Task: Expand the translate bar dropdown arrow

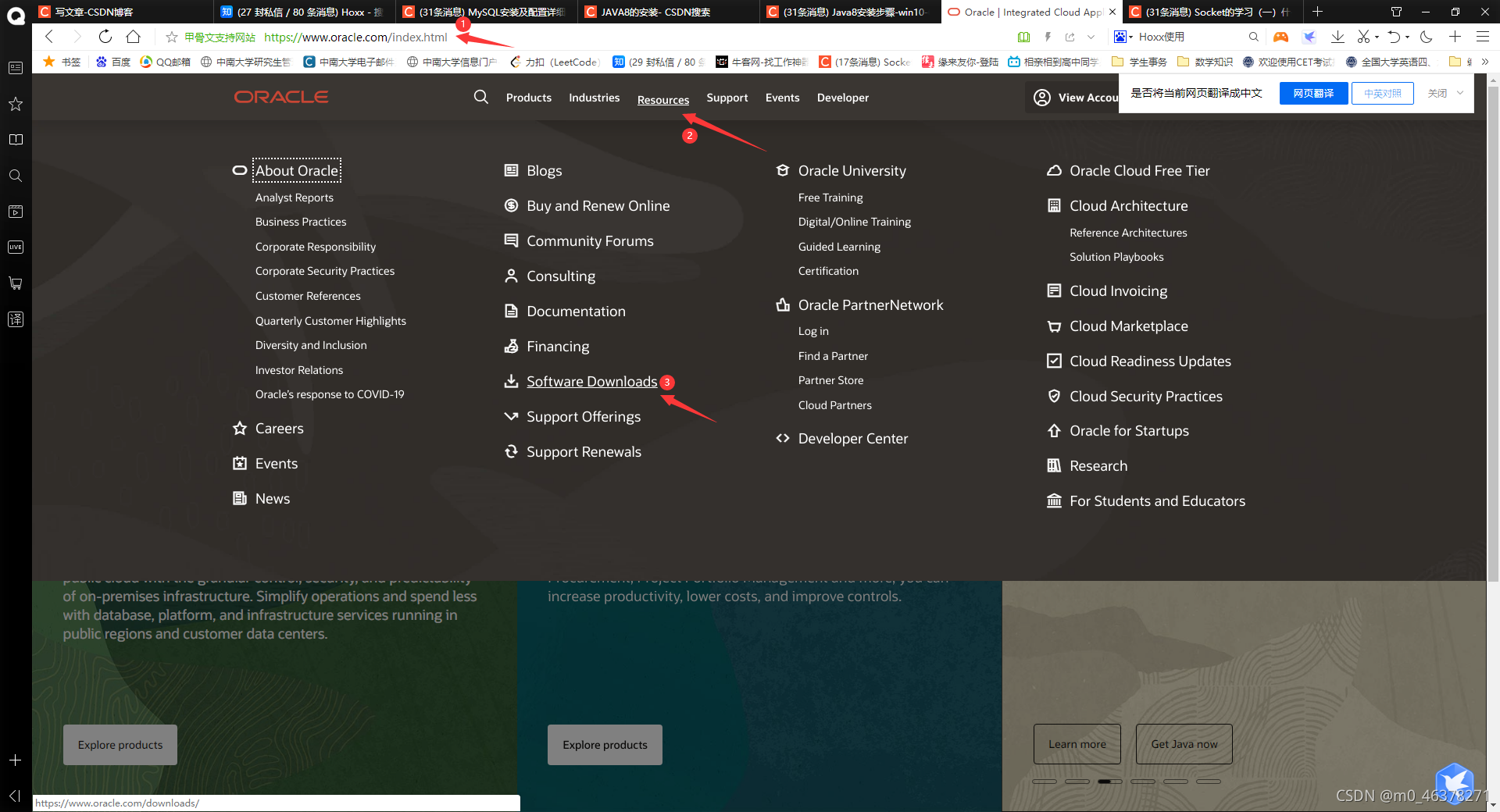Action: click(x=1460, y=93)
